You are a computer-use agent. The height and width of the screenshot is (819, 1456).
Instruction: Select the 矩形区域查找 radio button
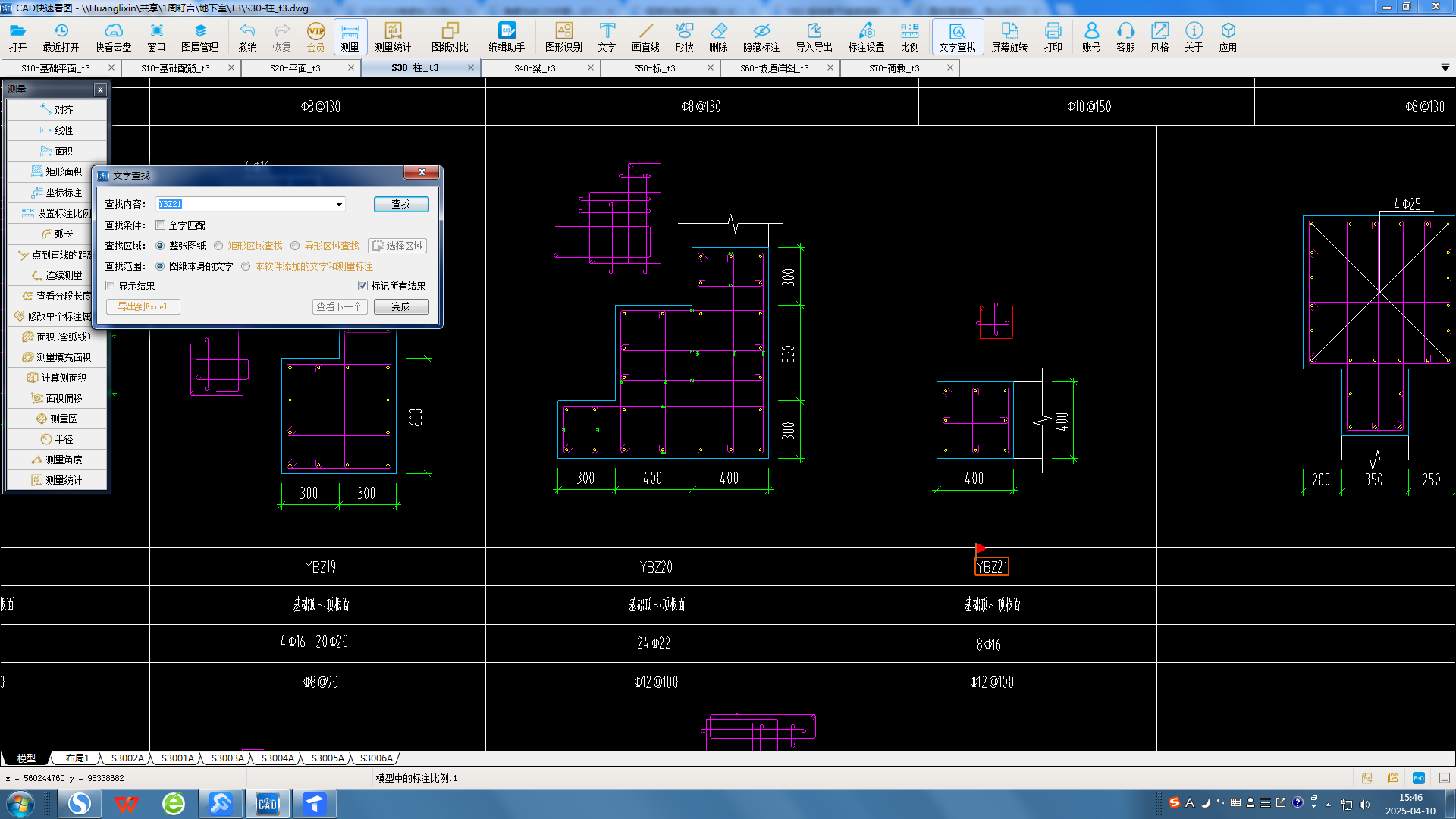(218, 246)
